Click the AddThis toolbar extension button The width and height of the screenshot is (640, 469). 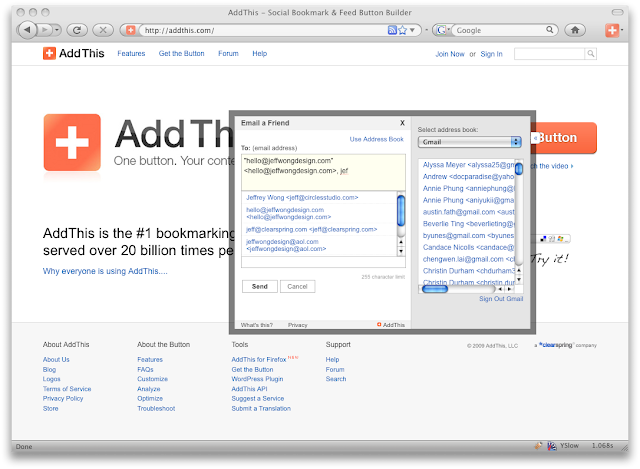click(x=612, y=30)
